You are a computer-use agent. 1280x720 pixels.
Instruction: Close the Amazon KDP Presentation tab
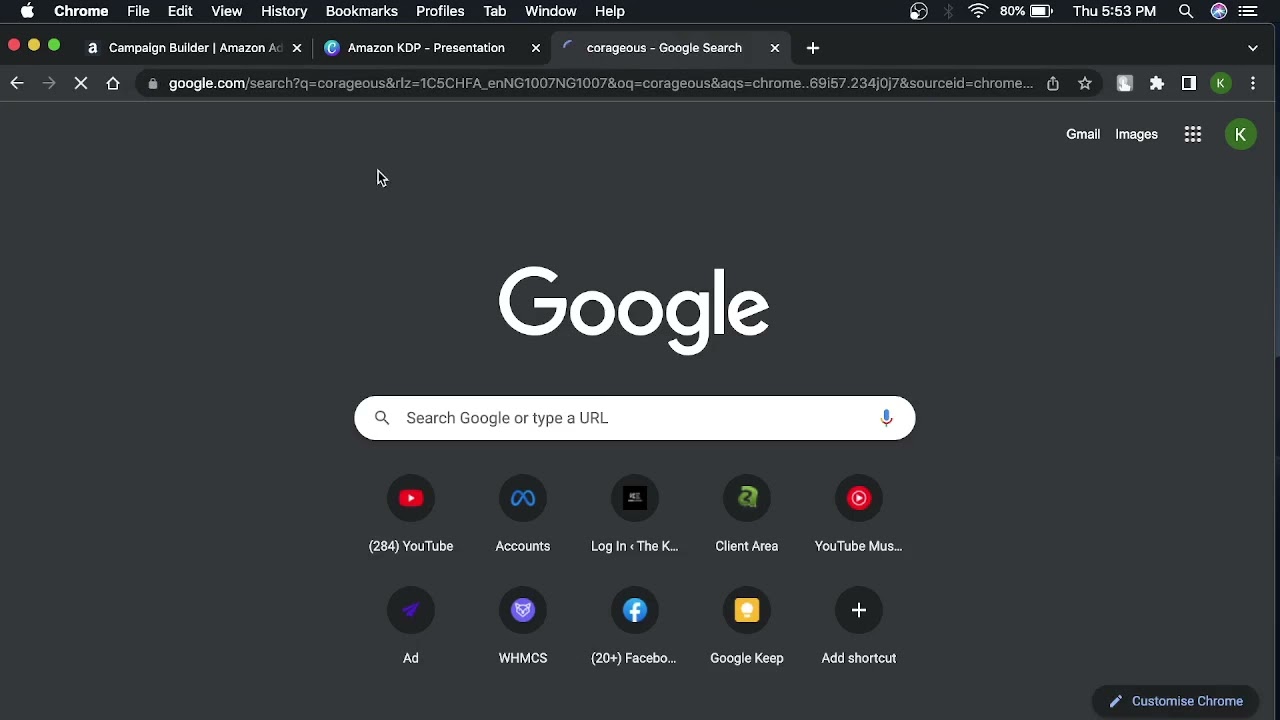(536, 48)
